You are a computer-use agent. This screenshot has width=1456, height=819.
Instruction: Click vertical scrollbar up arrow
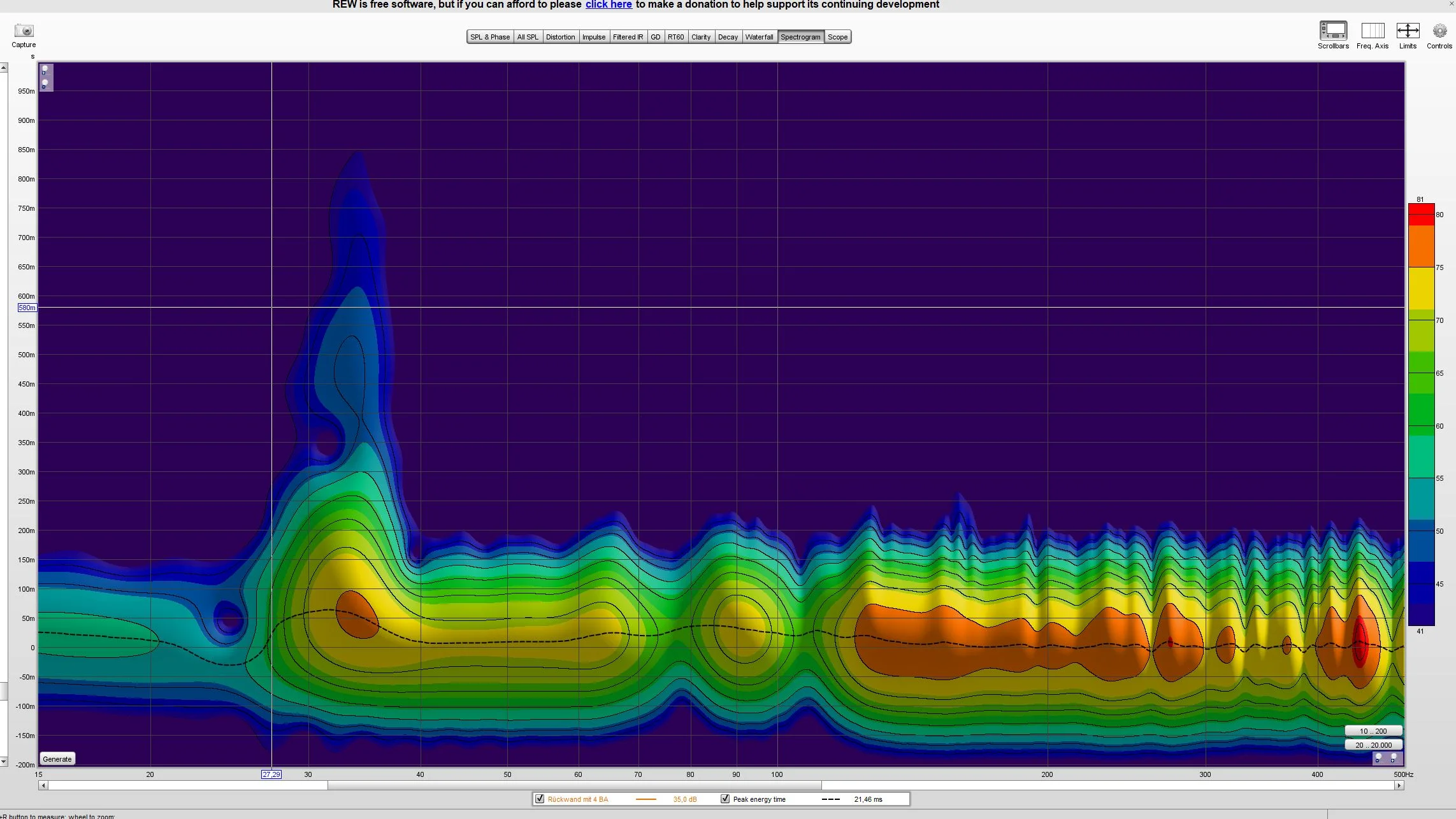pos(4,67)
